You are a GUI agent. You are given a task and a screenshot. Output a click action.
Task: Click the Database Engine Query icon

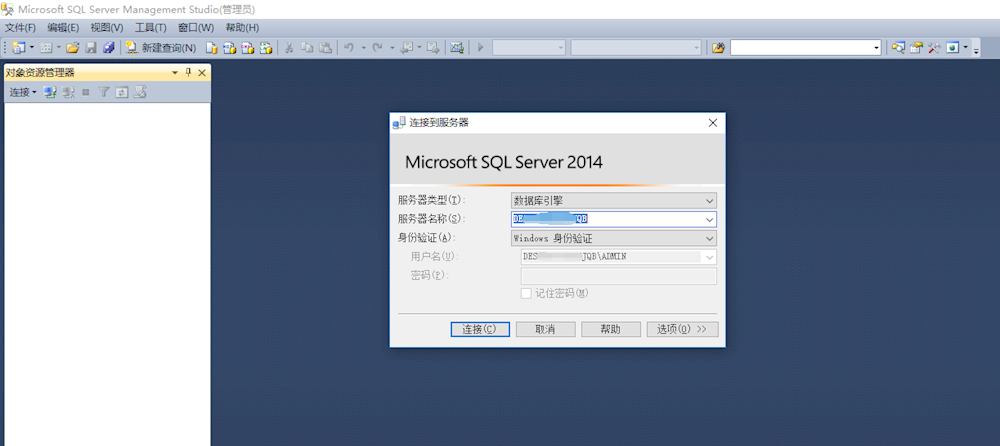211,47
